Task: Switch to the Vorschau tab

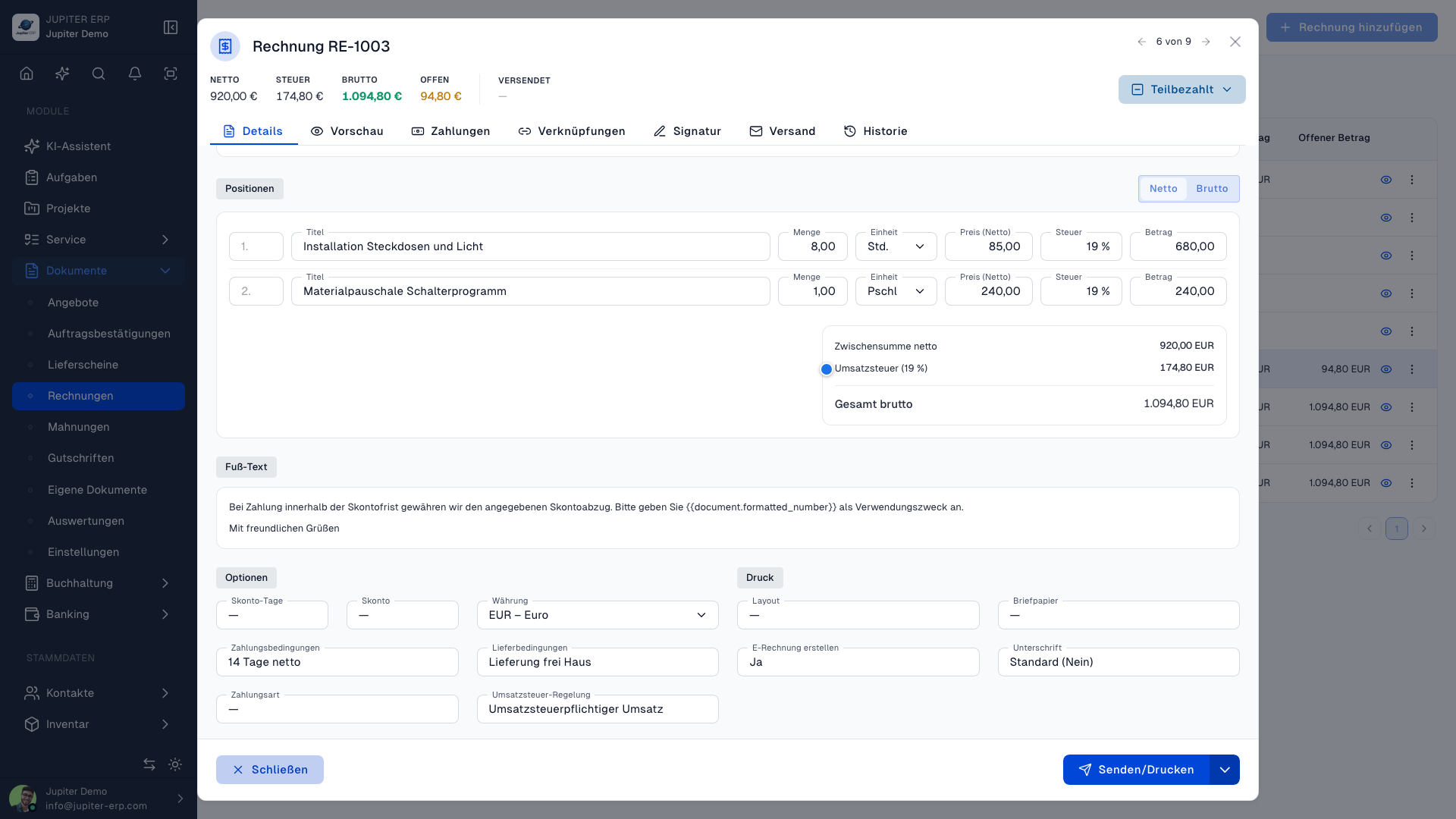Action: click(x=347, y=131)
